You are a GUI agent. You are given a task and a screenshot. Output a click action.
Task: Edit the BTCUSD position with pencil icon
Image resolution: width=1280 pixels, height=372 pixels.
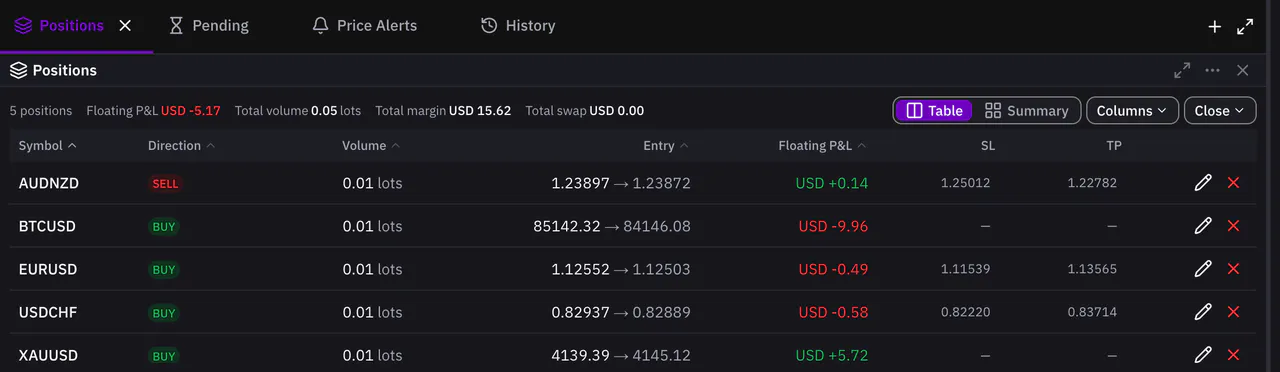pyautogui.click(x=1203, y=226)
